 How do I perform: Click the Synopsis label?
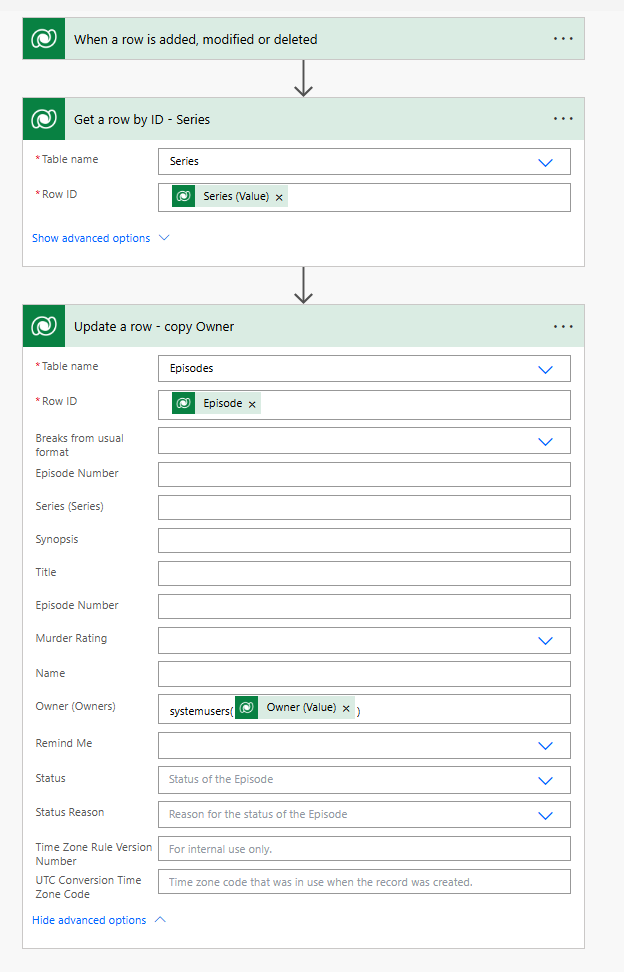pos(57,539)
